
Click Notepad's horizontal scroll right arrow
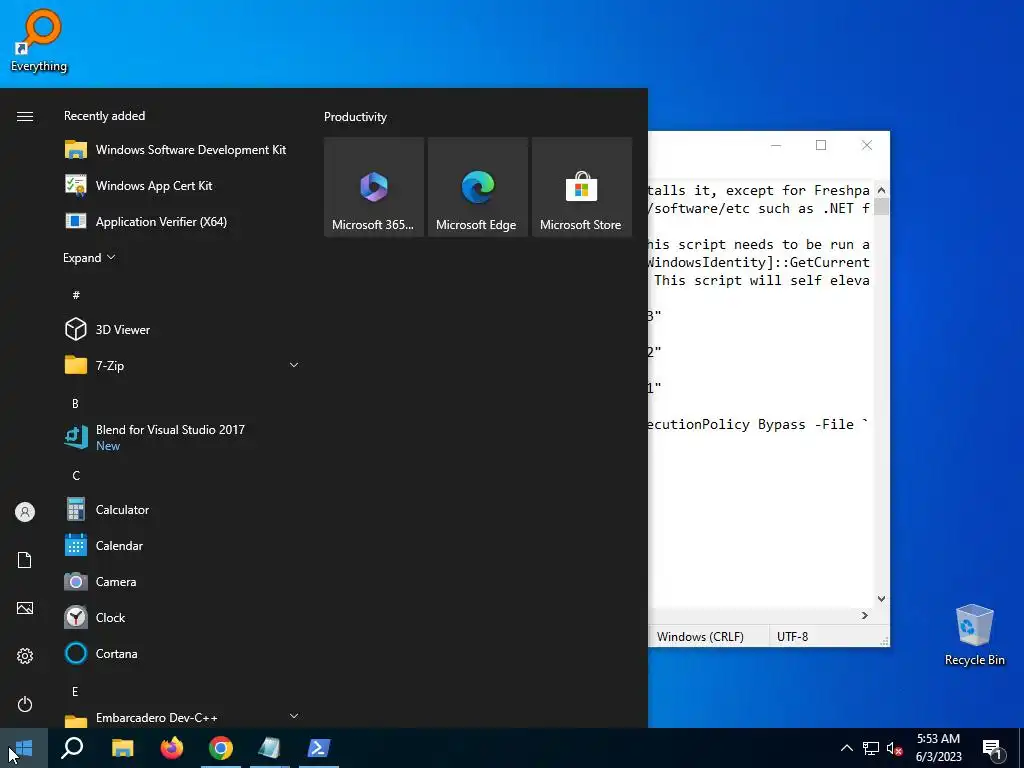865,615
